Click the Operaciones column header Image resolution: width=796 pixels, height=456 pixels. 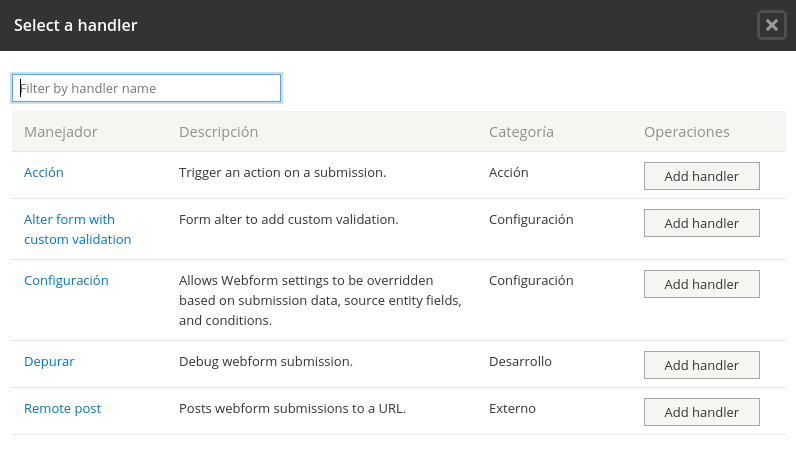[x=686, y=132]
